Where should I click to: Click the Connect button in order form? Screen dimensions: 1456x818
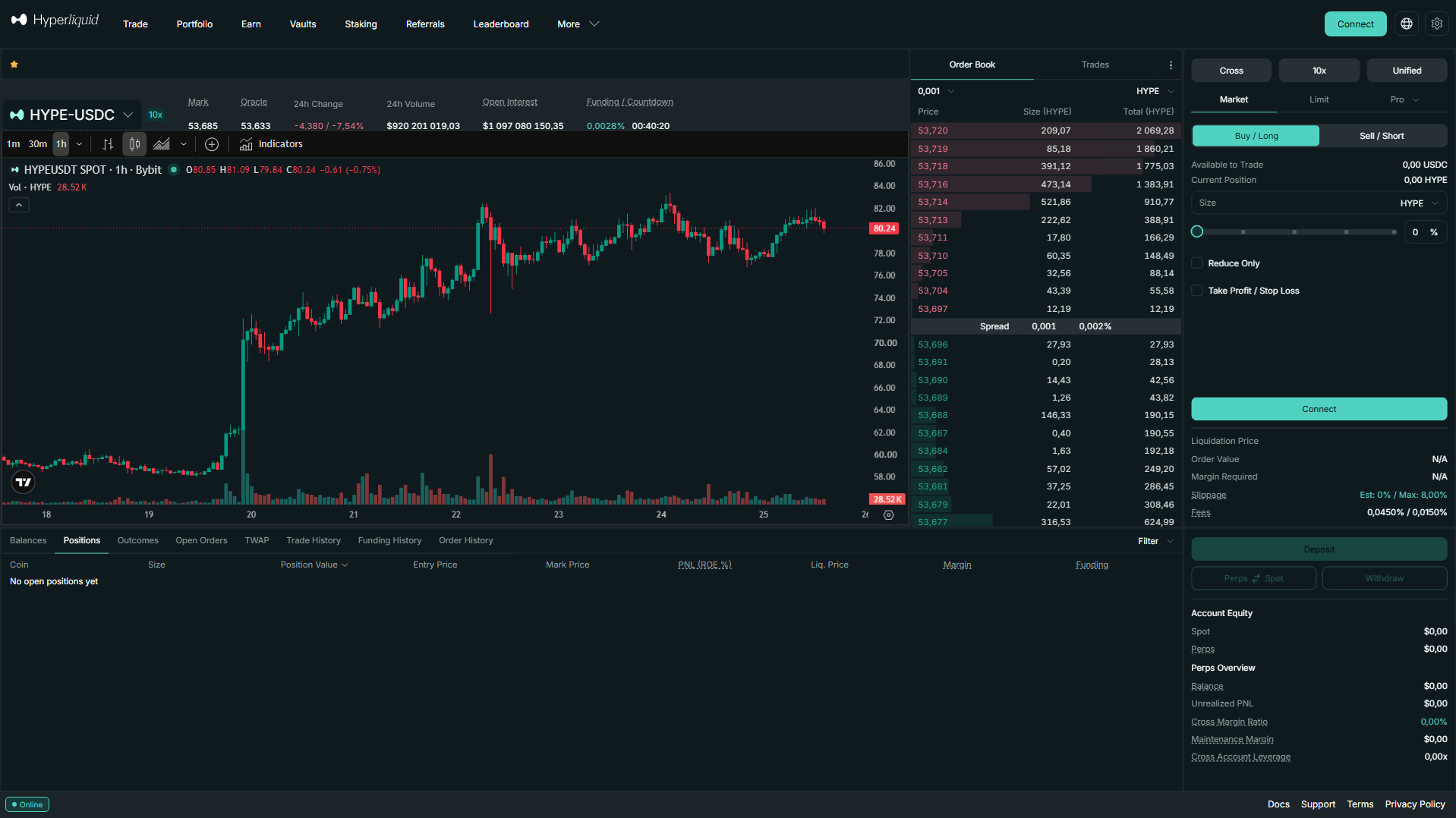click(x=1319, y=409)
